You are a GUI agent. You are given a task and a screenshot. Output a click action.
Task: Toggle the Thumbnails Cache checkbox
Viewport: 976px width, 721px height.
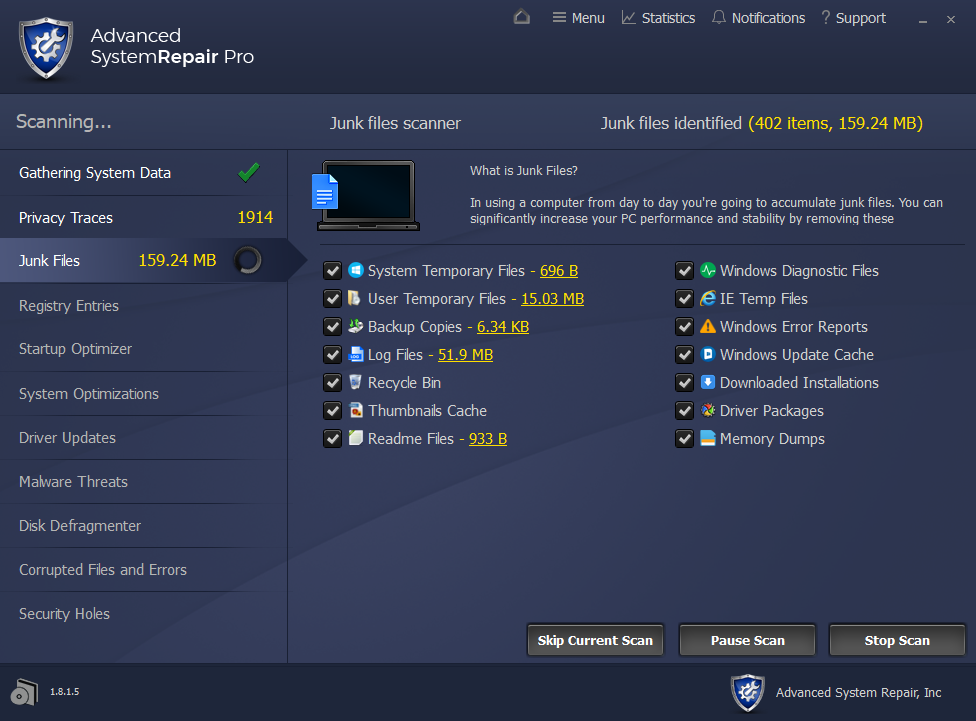[333, 411]
